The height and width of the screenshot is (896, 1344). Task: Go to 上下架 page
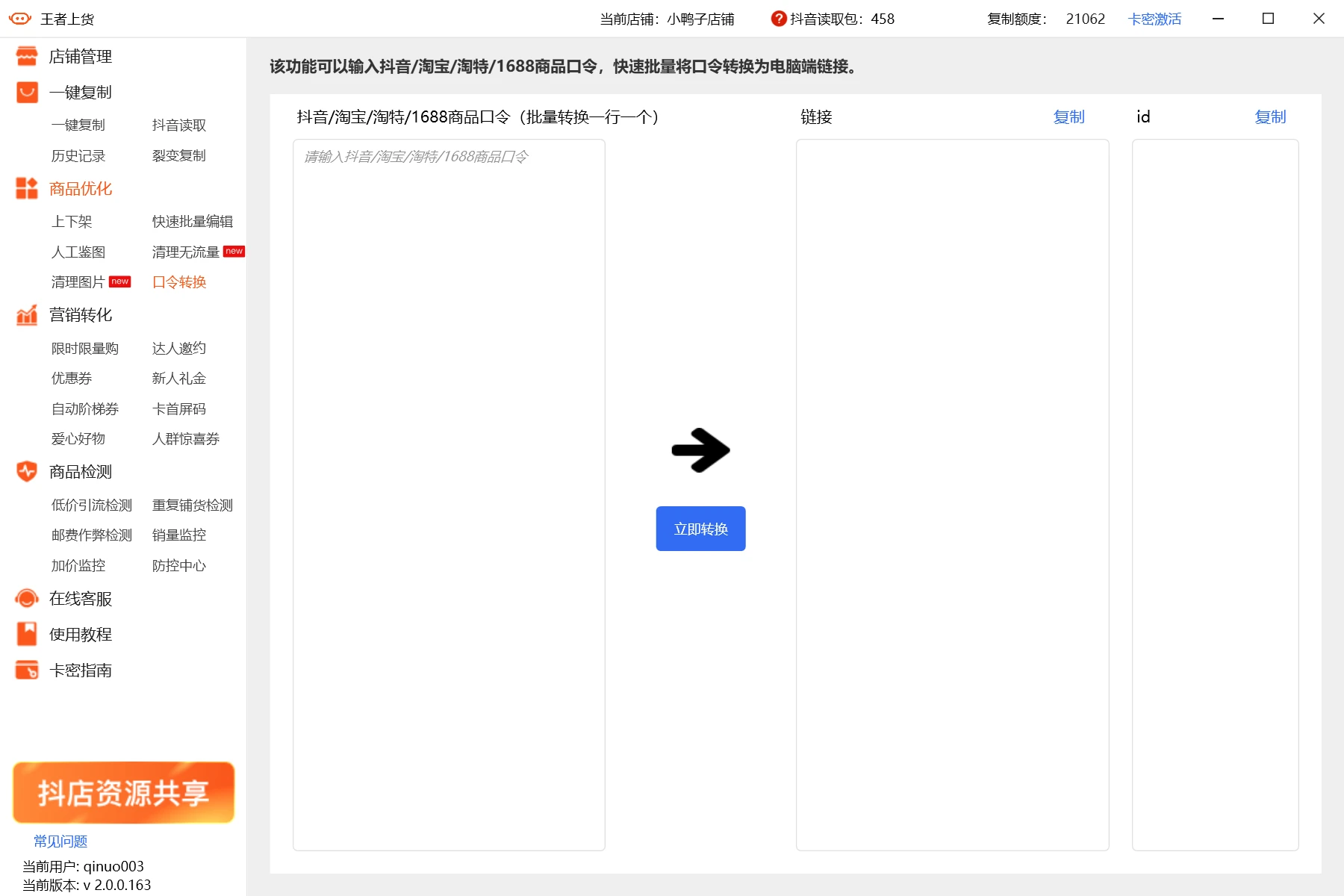pyautogui.click(x=72, y=222)
